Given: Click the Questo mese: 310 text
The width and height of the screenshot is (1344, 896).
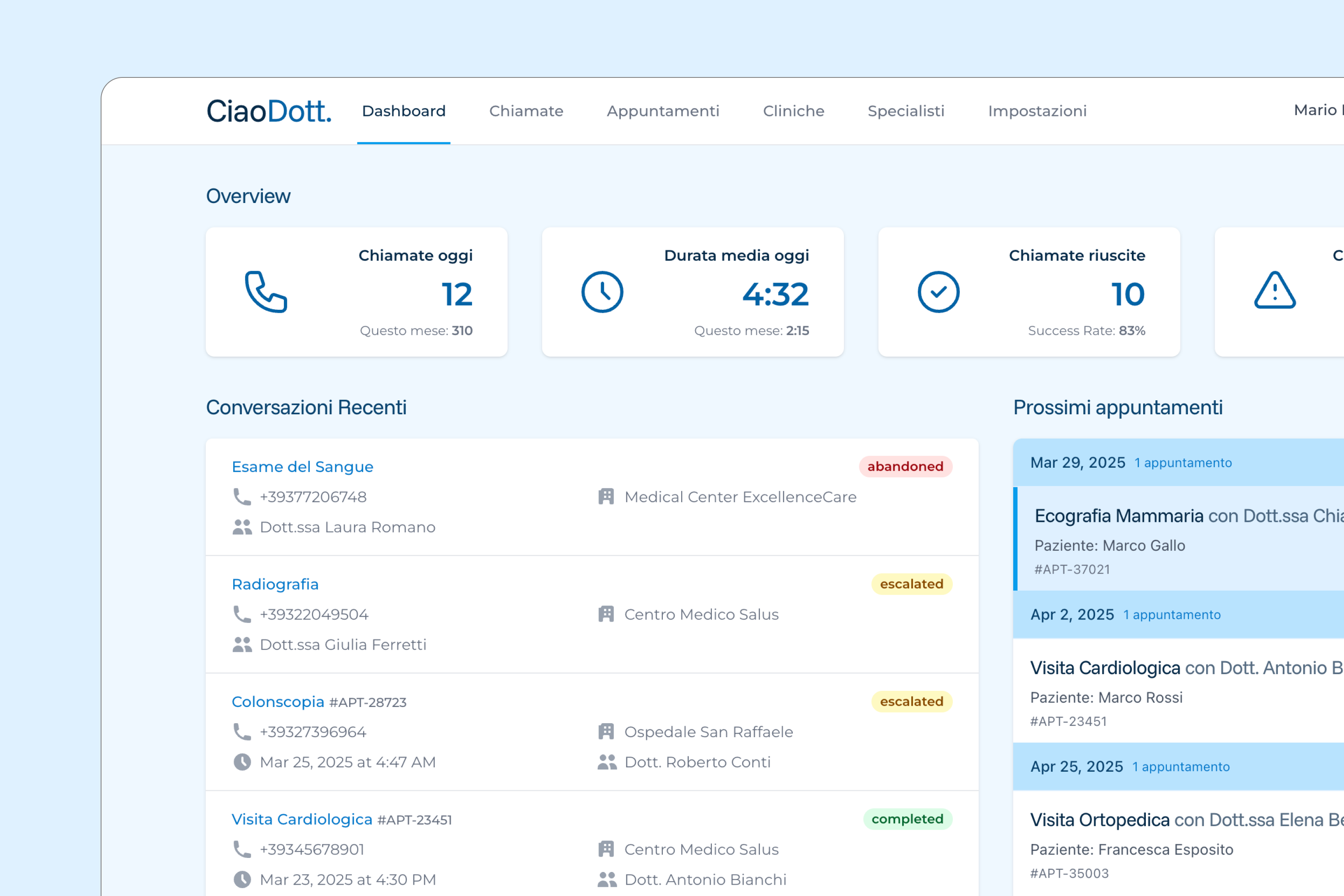Looking at the screenshot, I should [x=416, y=330].
